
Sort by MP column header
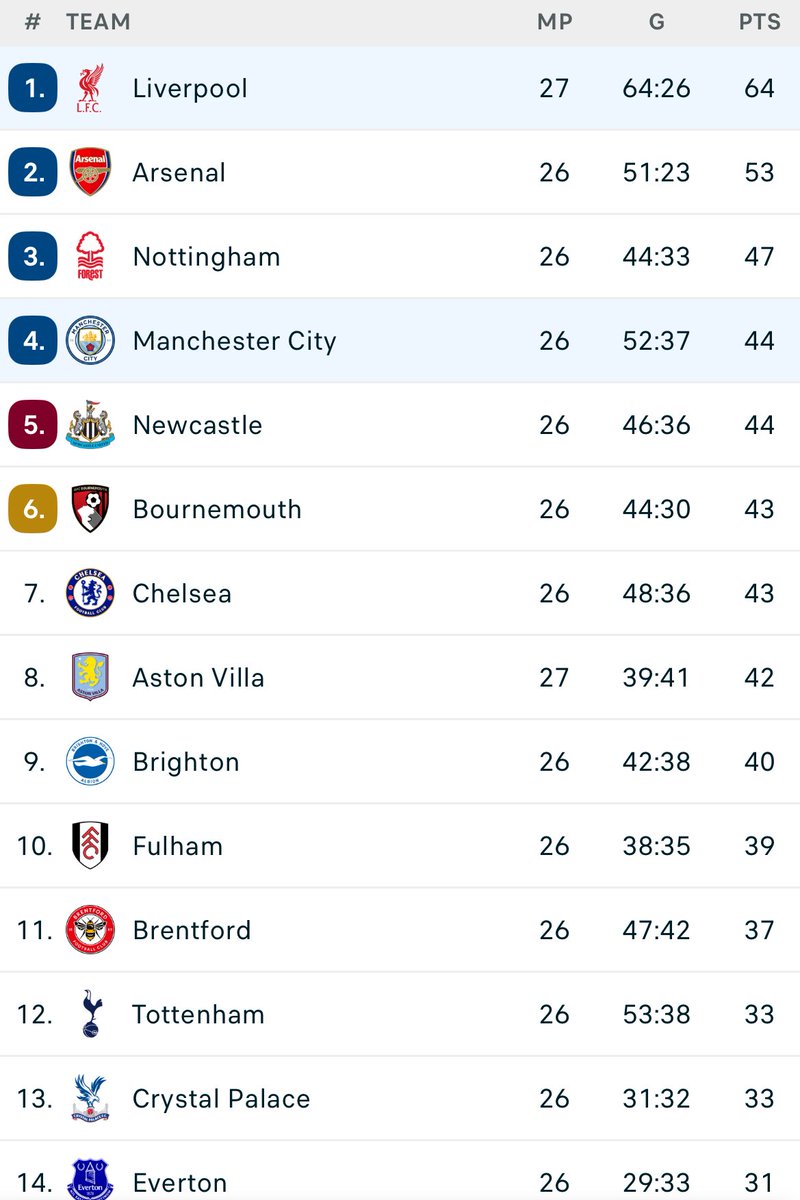point(554,21)
